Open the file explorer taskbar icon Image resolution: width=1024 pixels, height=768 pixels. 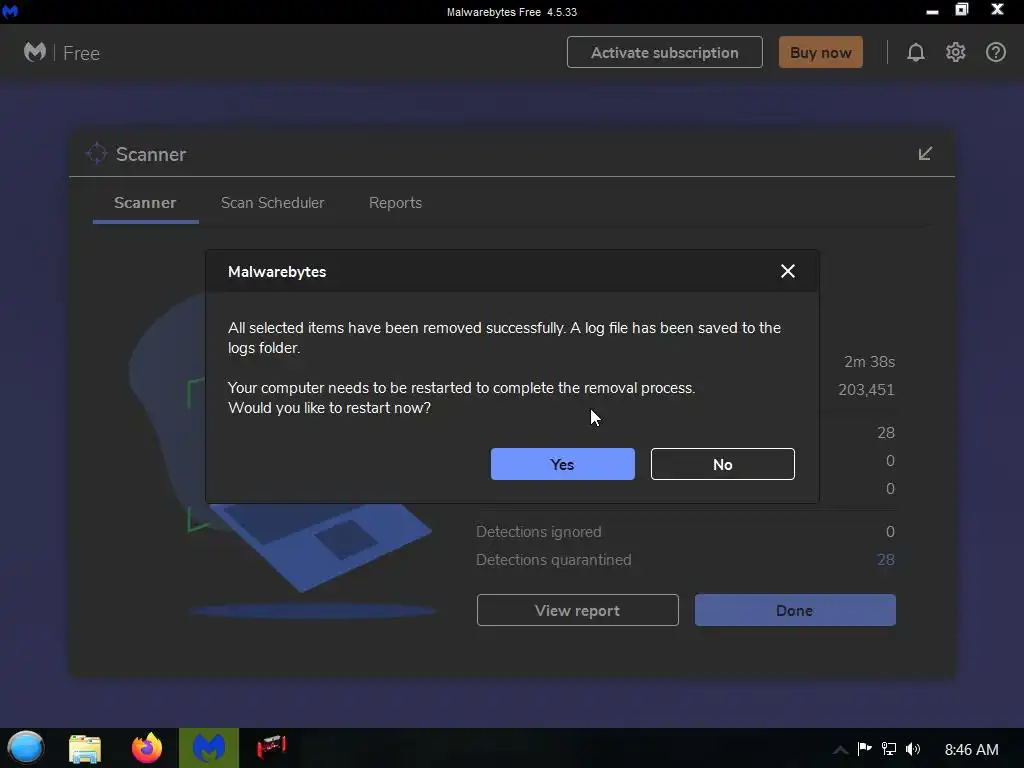[85, 748]
